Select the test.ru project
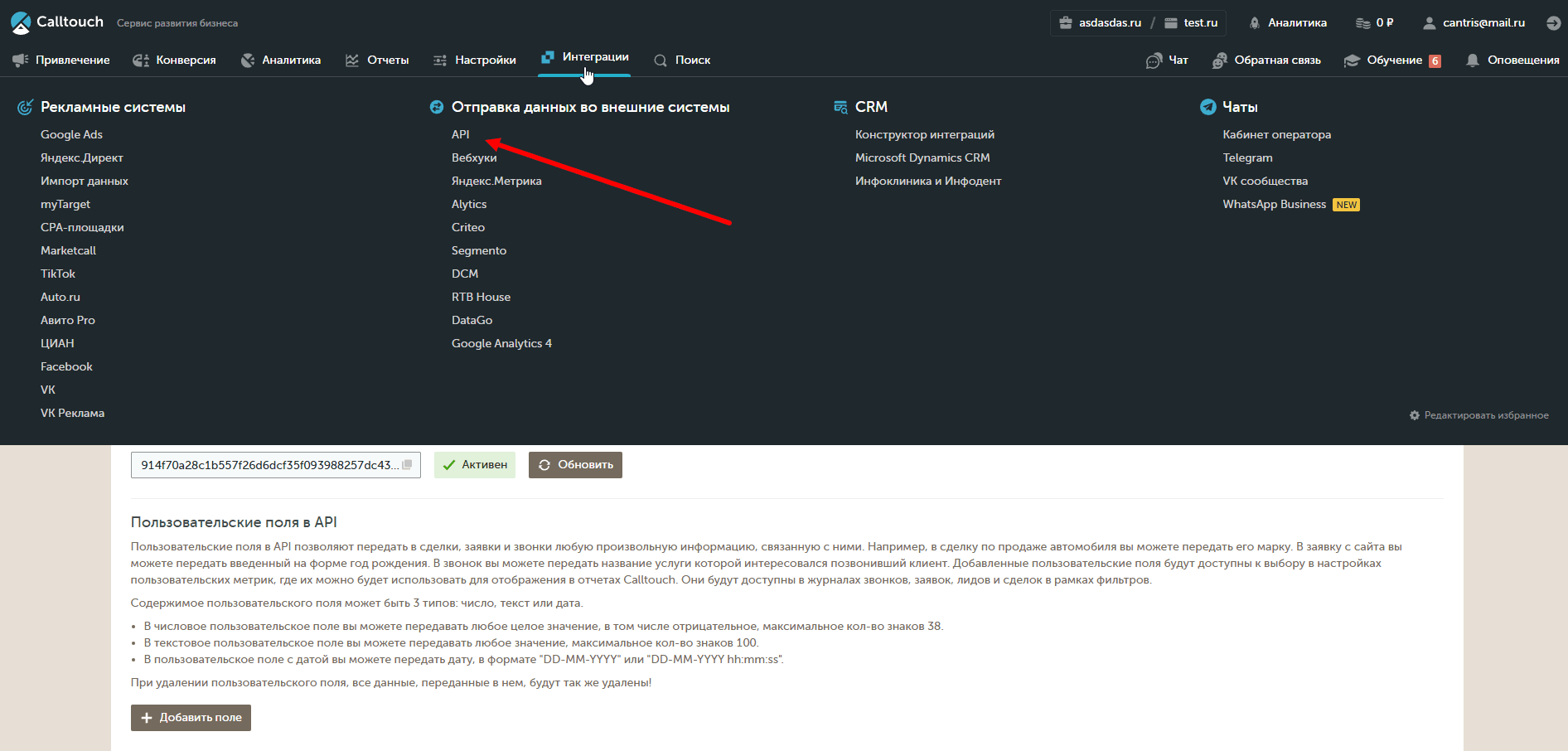 (x=1191, y=23)
